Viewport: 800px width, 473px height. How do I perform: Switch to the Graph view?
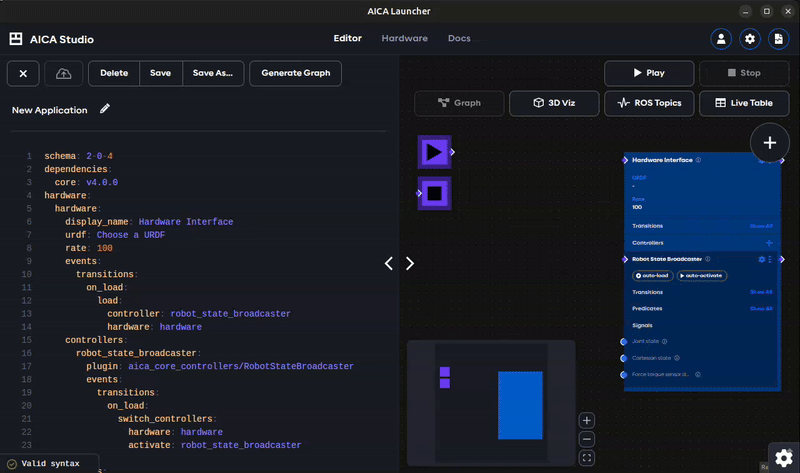coord(459,103)
